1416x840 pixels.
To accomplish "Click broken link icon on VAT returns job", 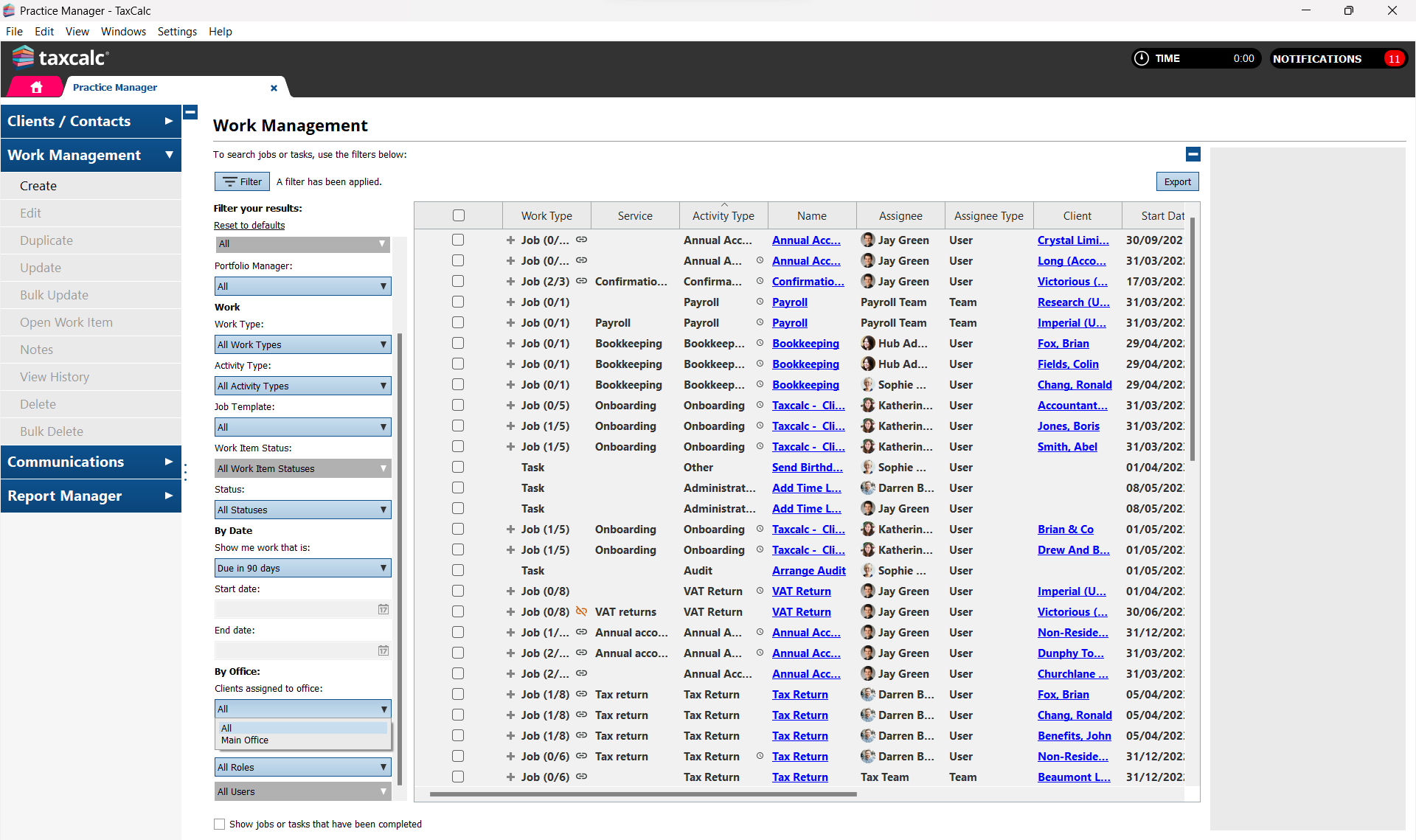I will click(x=581, y=611).
